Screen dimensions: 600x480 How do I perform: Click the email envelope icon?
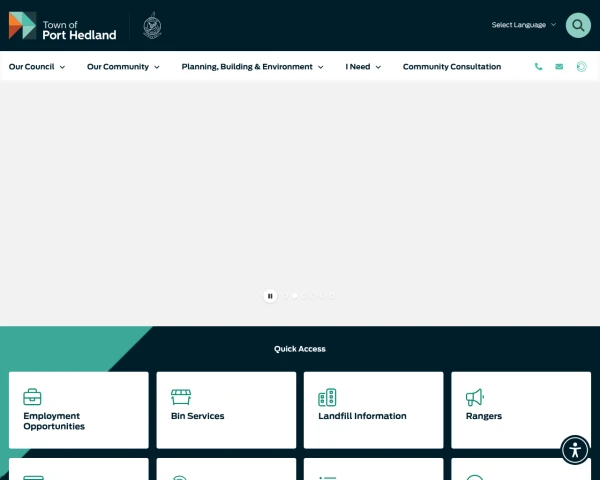point(559,67)
